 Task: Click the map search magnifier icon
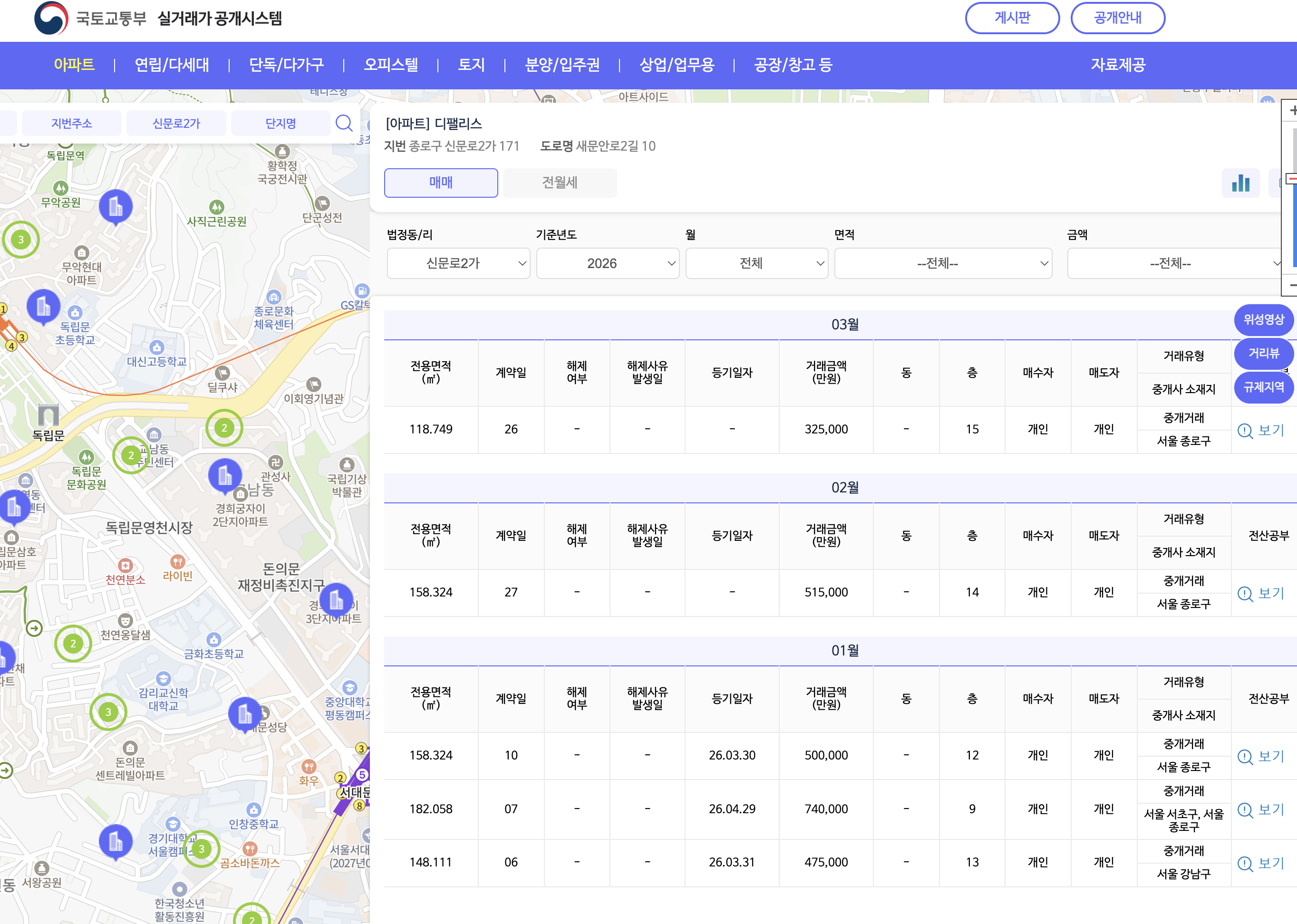344,123
